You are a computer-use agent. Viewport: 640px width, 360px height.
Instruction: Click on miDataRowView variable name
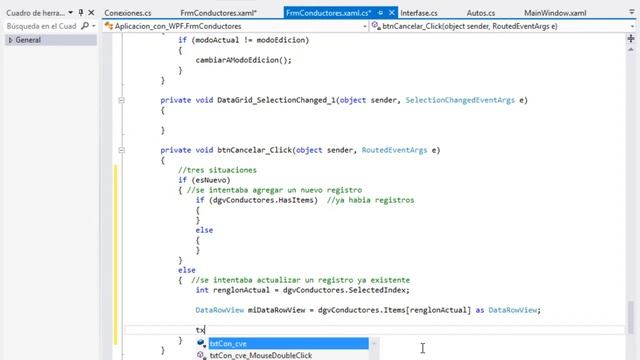click(276, 310)
